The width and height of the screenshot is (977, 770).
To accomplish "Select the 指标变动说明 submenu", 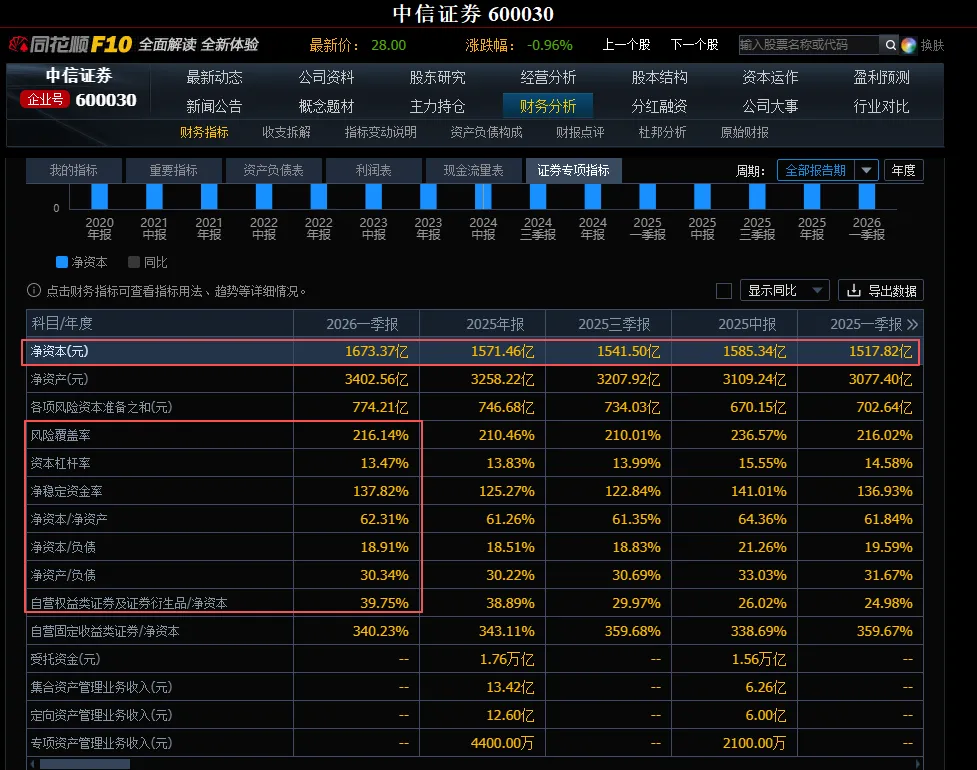I will [381, 133].
